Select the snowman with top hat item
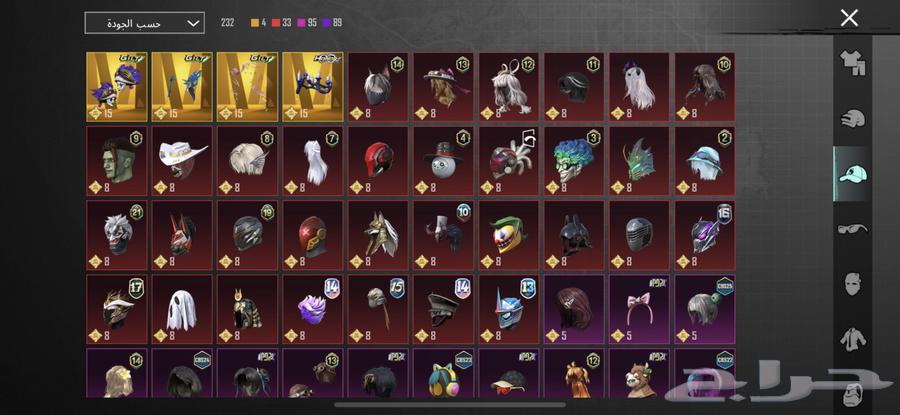Viewport: 900px width, 415px height. tap(444, 161)
